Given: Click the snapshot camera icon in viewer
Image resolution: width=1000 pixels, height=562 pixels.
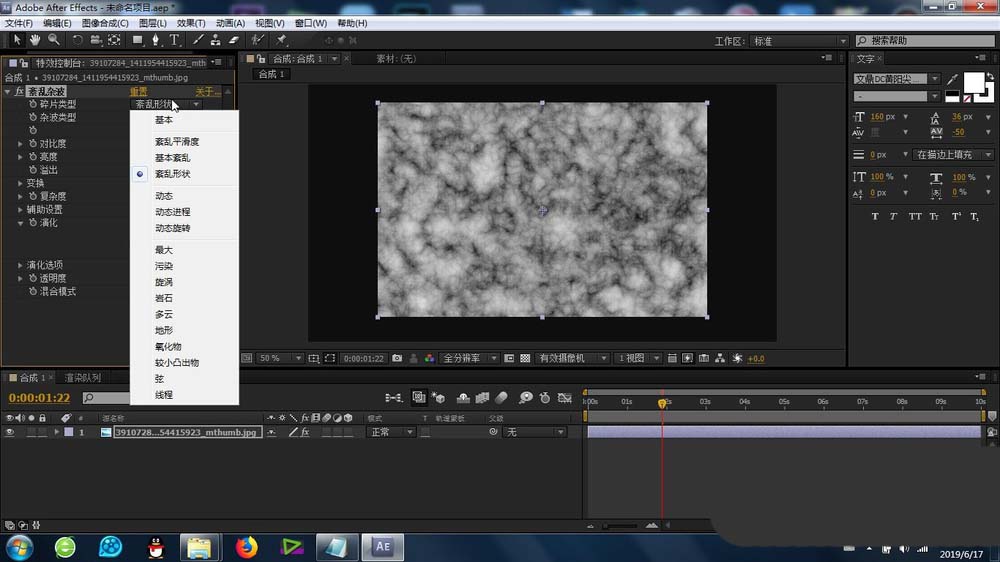Looking at the screenshot, I should tap(397, 358).
